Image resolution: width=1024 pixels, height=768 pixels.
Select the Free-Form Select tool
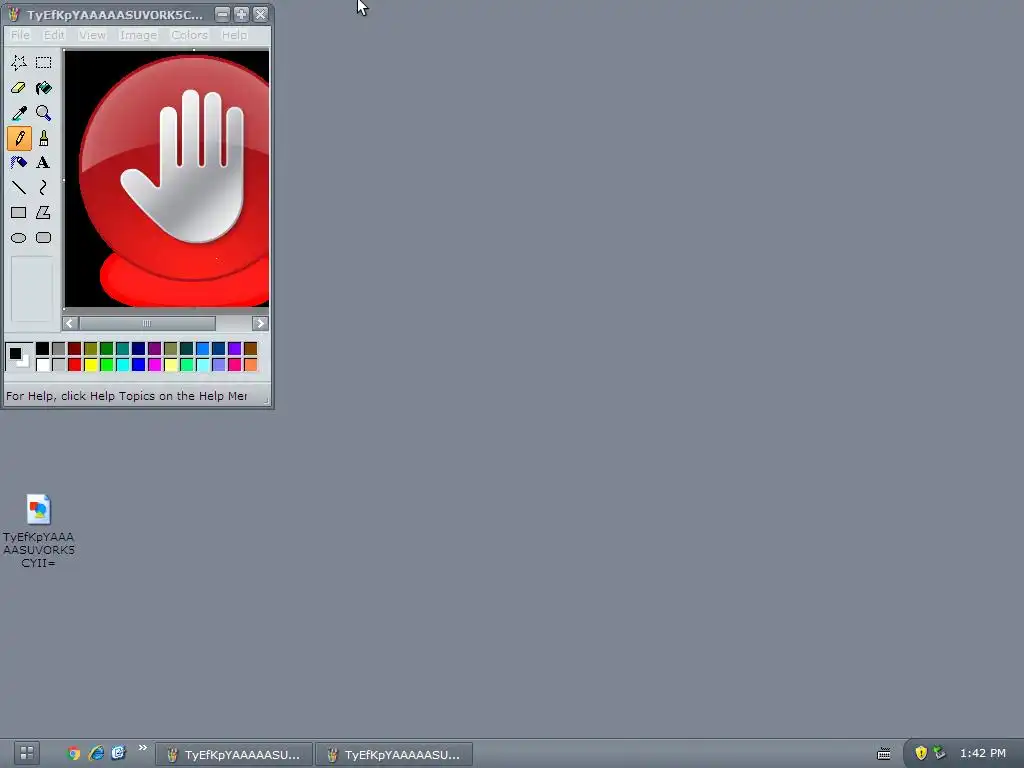pos(19,63)
